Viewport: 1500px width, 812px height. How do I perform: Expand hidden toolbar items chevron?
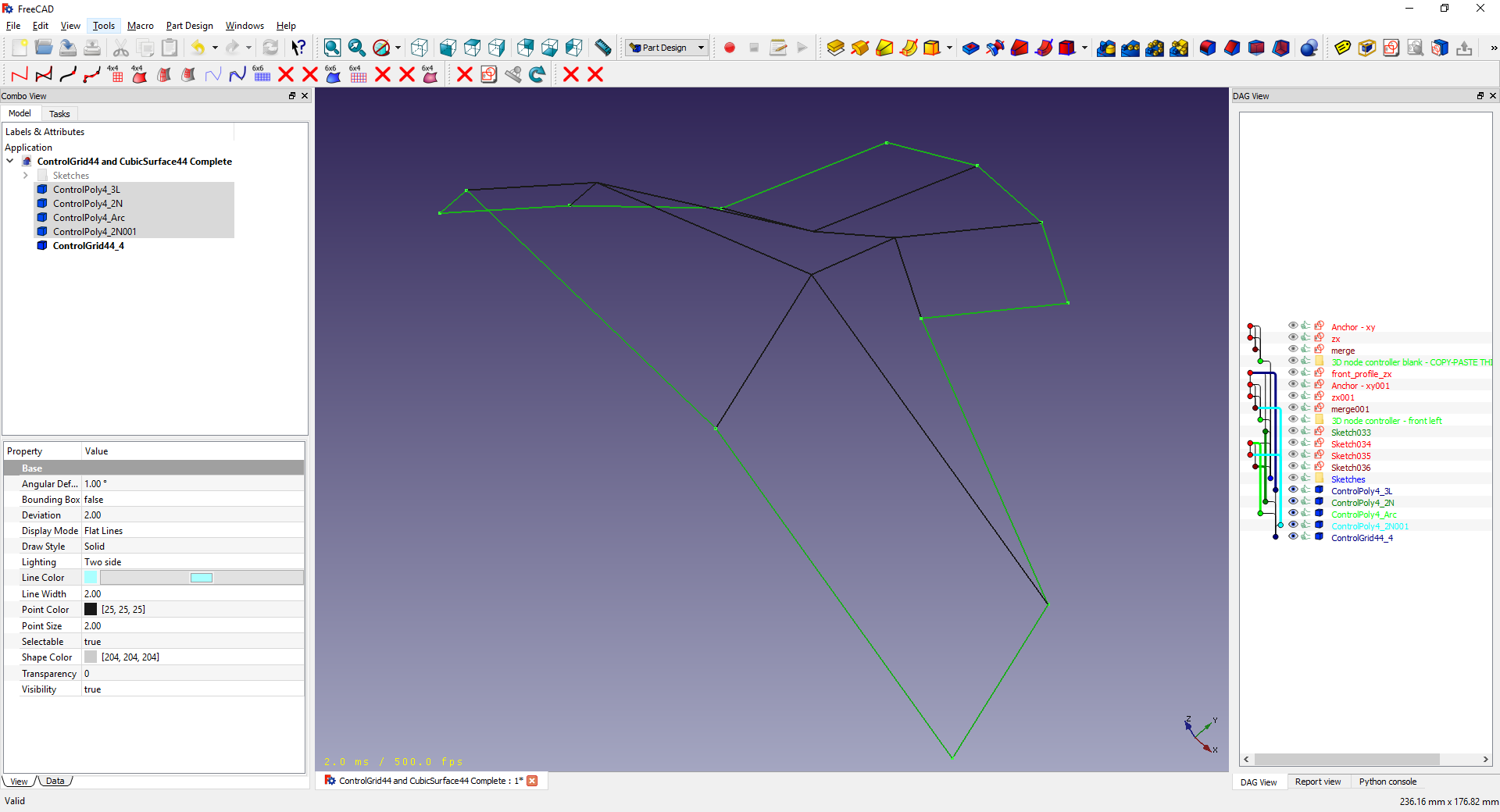pos(1494,48)
